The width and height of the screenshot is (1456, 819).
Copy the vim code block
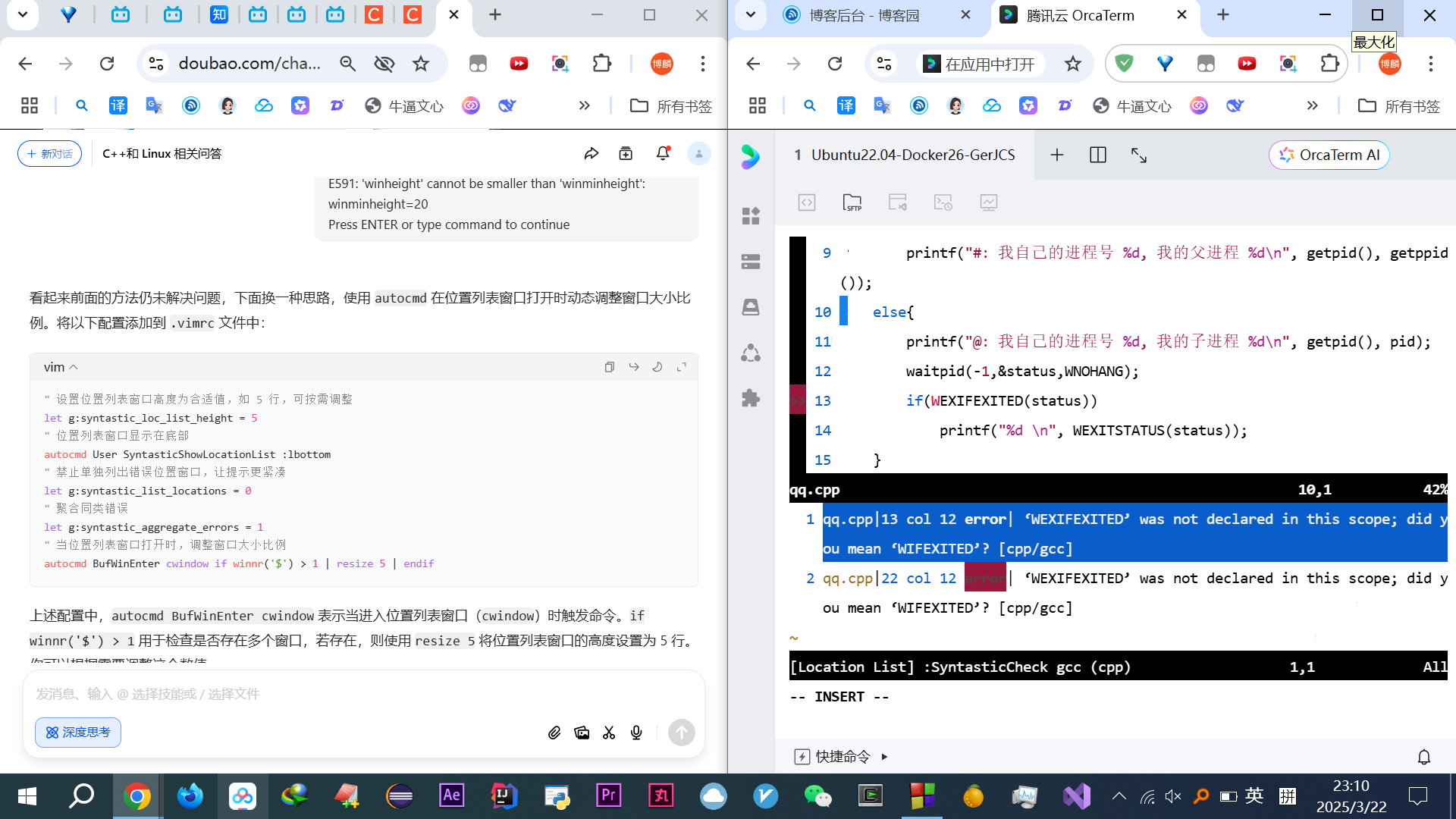[609, 367]
